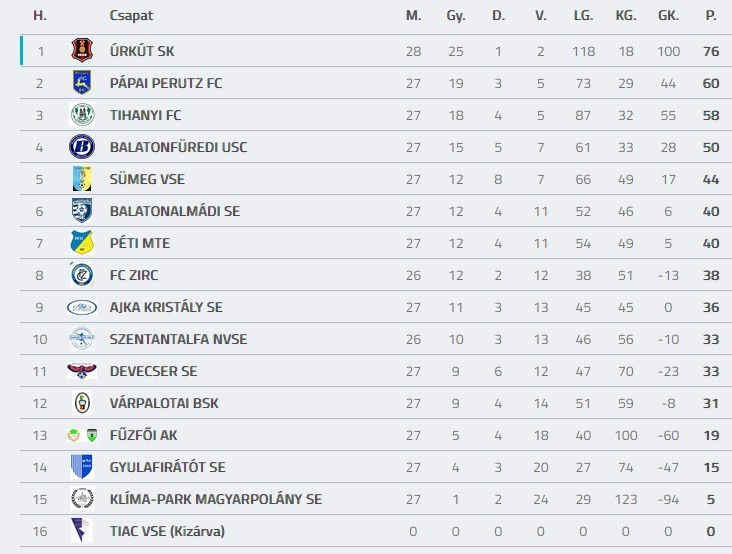This screenshot has height=554, width=732.
Task: Click the Pápai Perutz FC crest
Action: [82, 83]
